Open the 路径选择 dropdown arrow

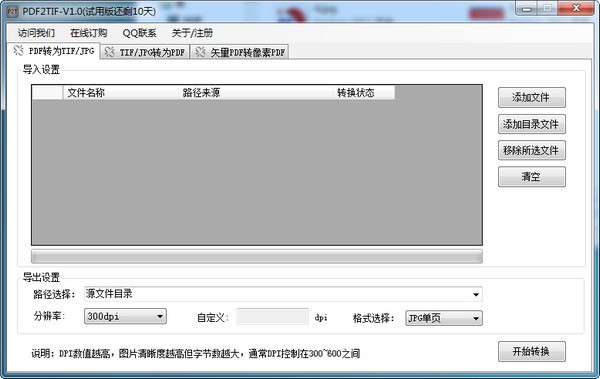click(476, 294)
